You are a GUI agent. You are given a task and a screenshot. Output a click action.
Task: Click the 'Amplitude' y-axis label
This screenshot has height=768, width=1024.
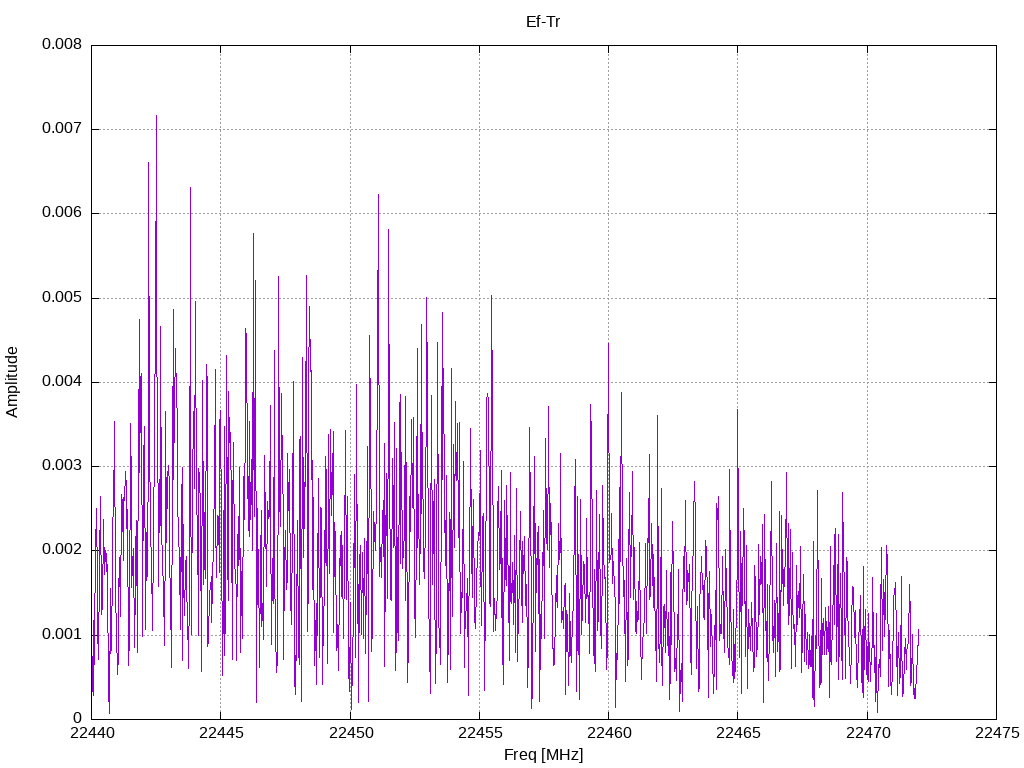click(12, 382)
